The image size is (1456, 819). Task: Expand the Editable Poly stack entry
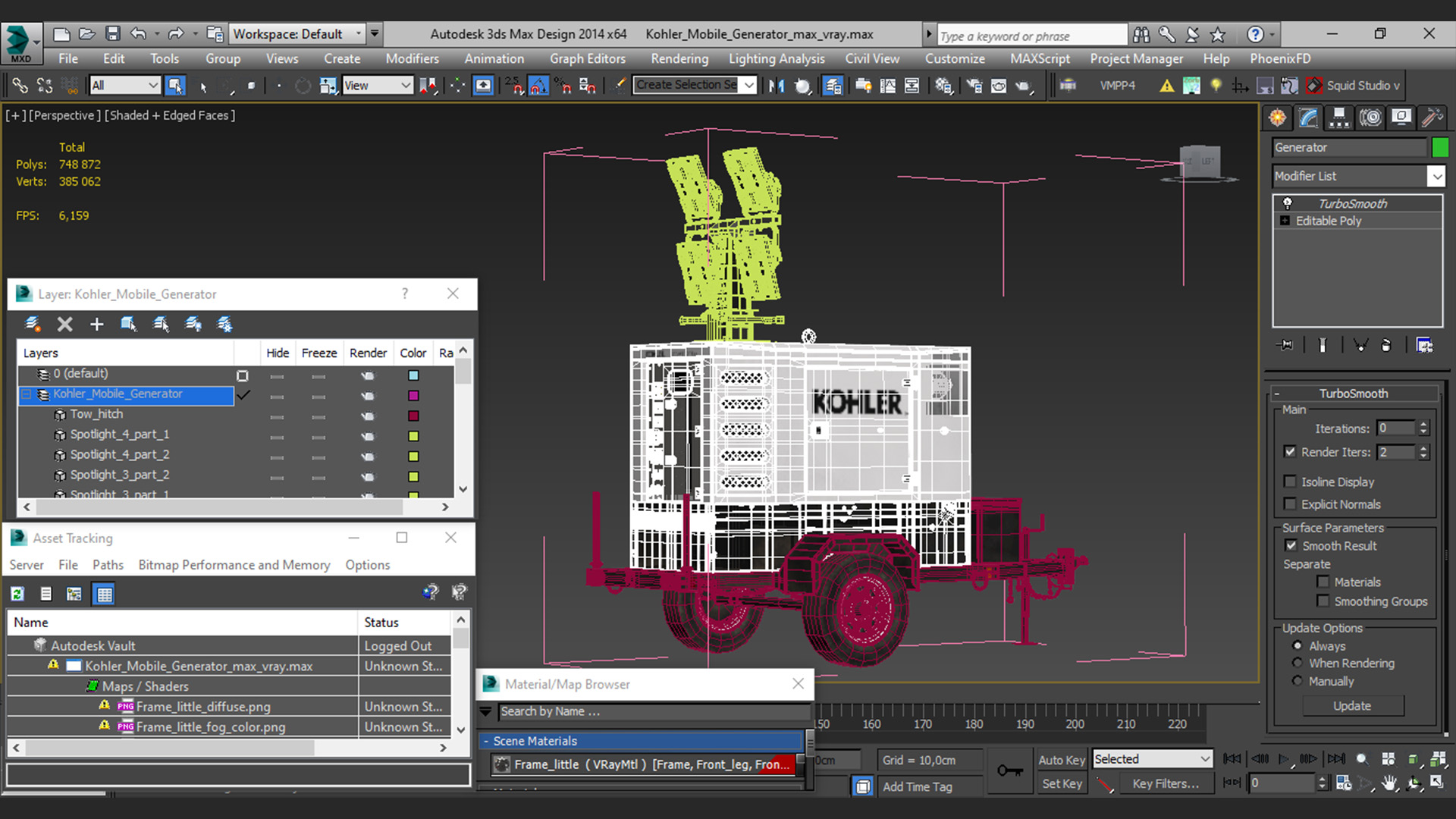coord(1285,221)
